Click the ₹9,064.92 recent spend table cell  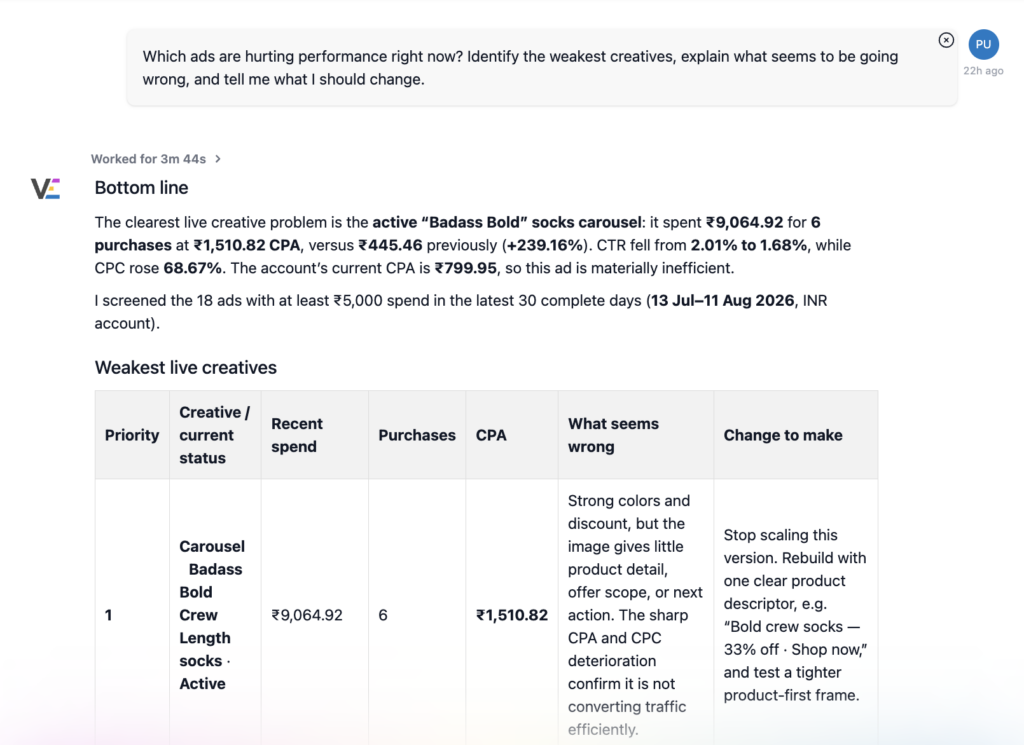click(307, 615)
